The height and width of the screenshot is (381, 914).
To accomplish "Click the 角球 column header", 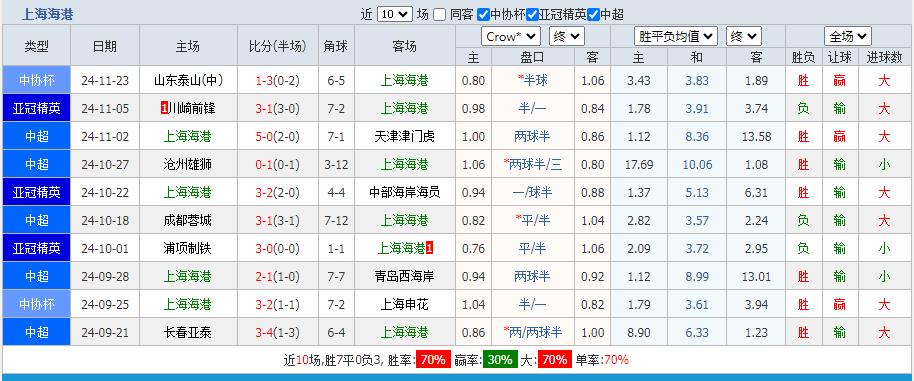I will [336, 46].
